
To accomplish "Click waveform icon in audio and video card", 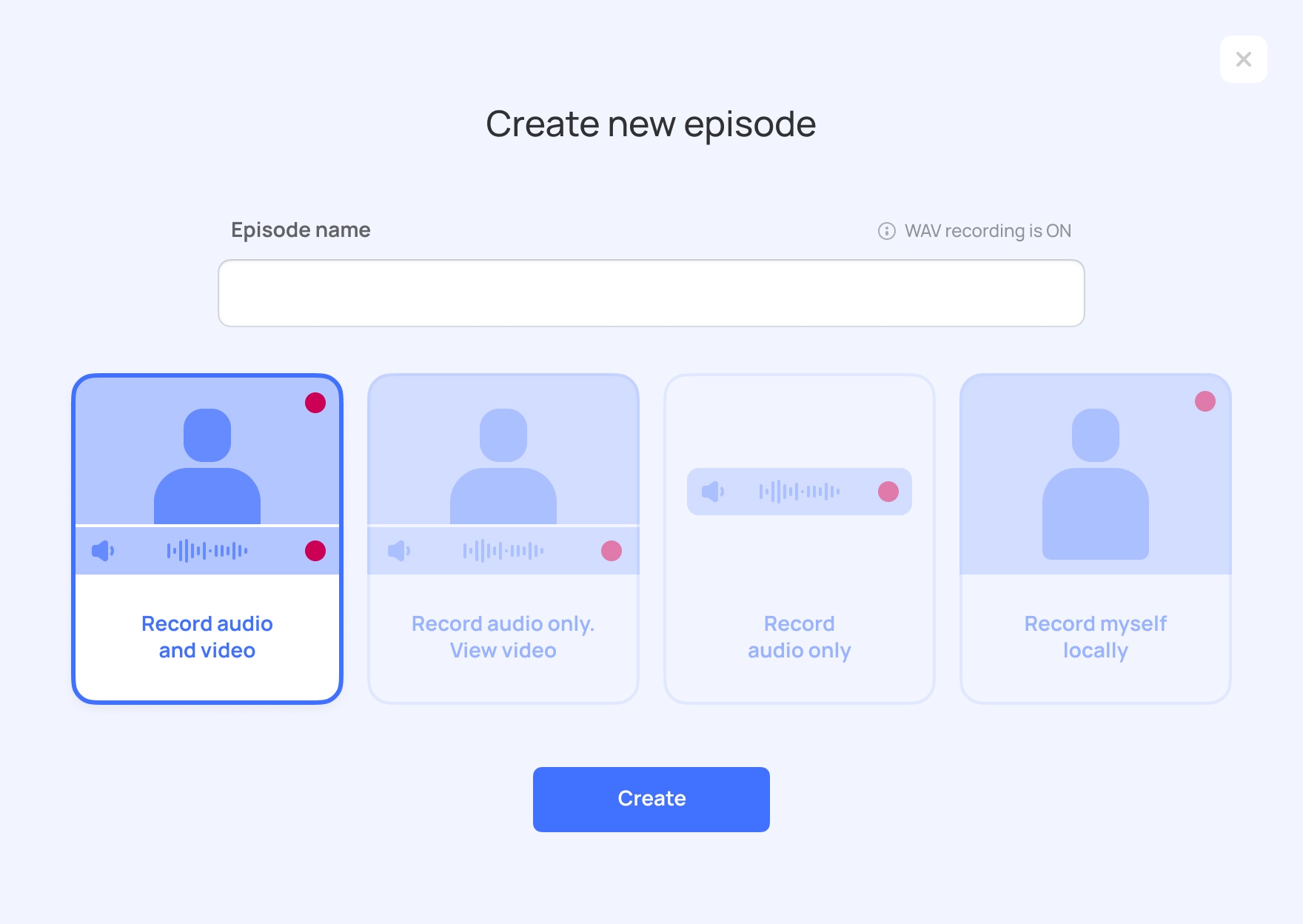I will [207, 551].
